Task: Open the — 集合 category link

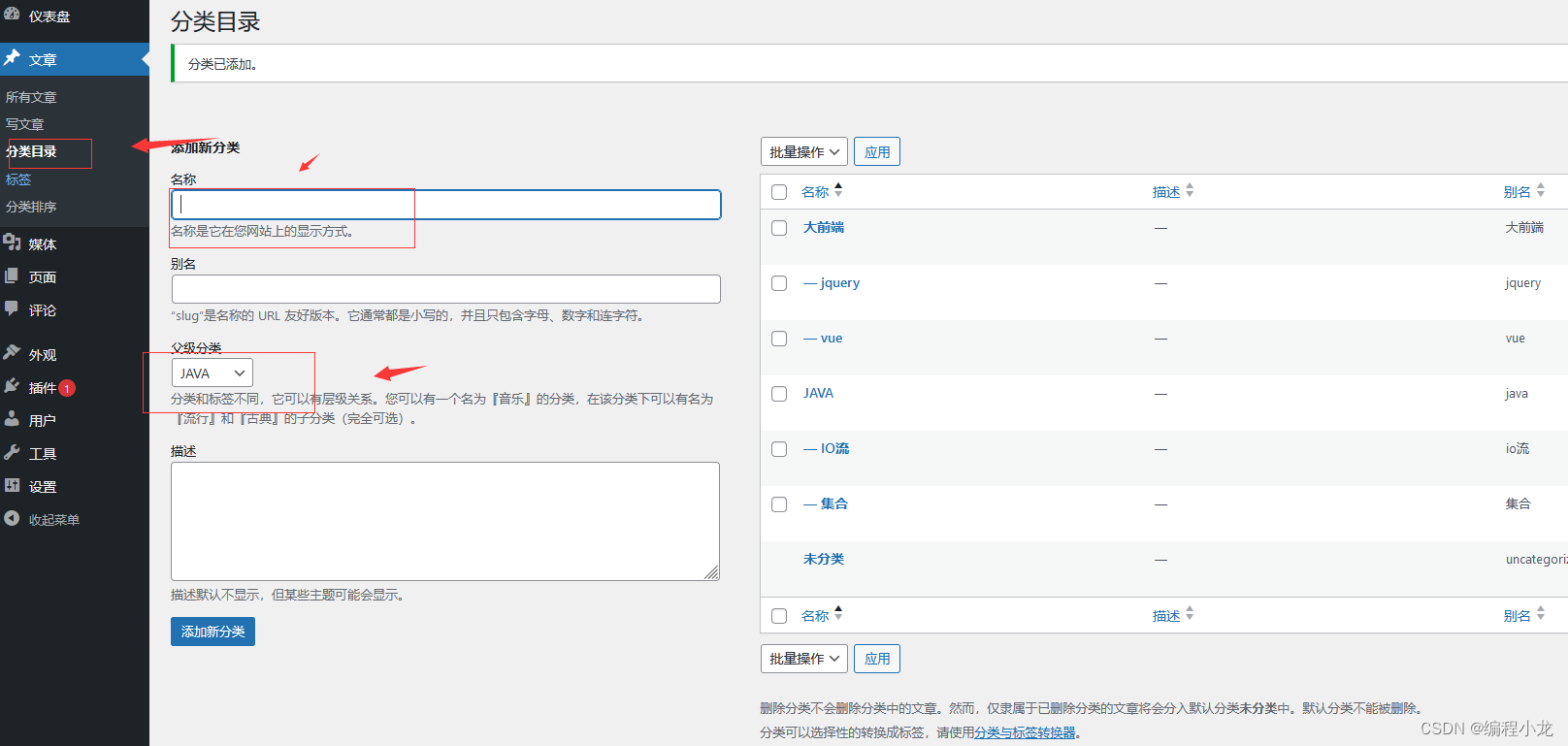Action: (x=826, y=503)
